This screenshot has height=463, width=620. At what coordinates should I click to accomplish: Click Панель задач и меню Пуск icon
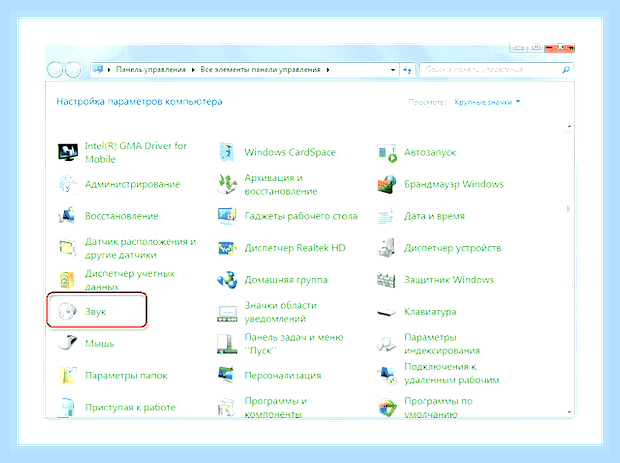pos(227,344)
